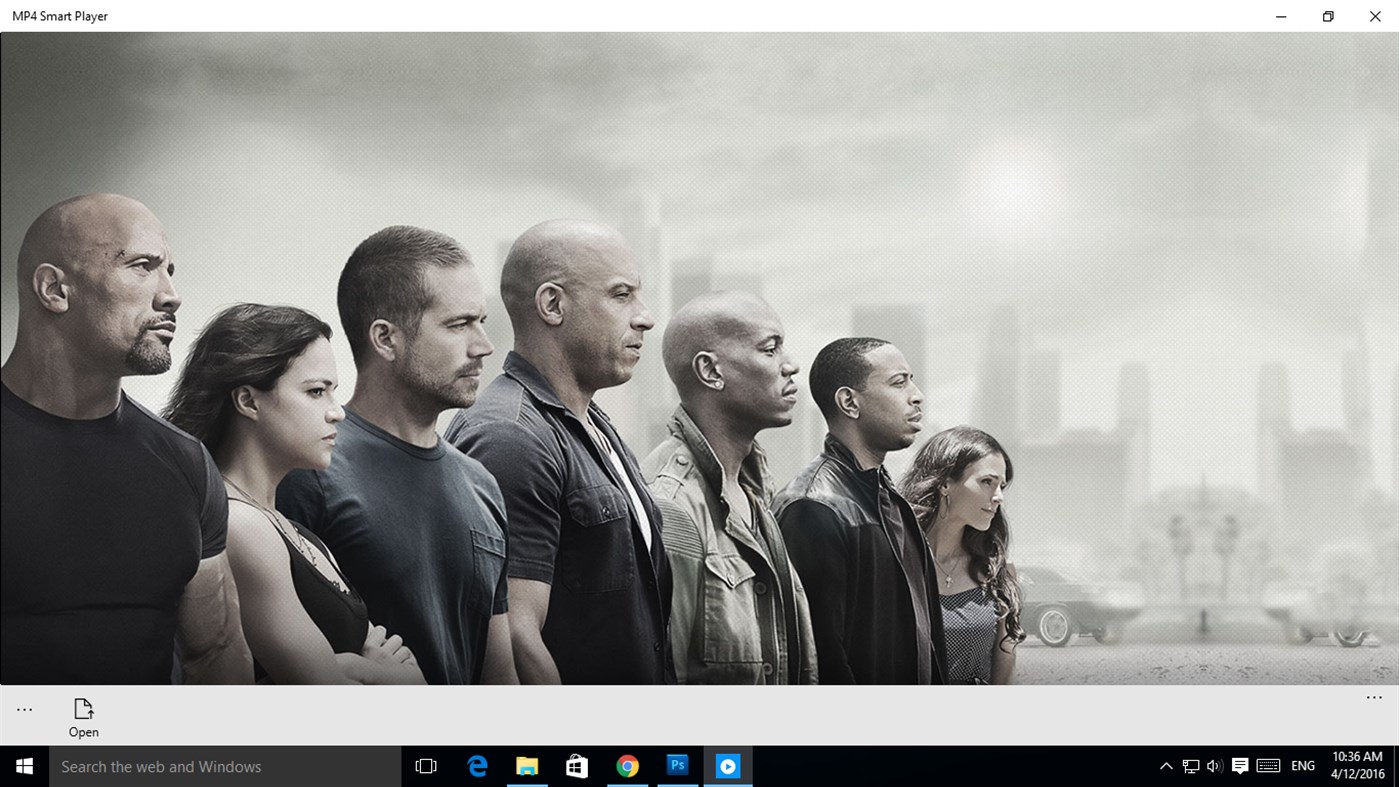Switch to Google Chrome in the taskbar
Screen dimensions: 1399x787
coord(627,766)
